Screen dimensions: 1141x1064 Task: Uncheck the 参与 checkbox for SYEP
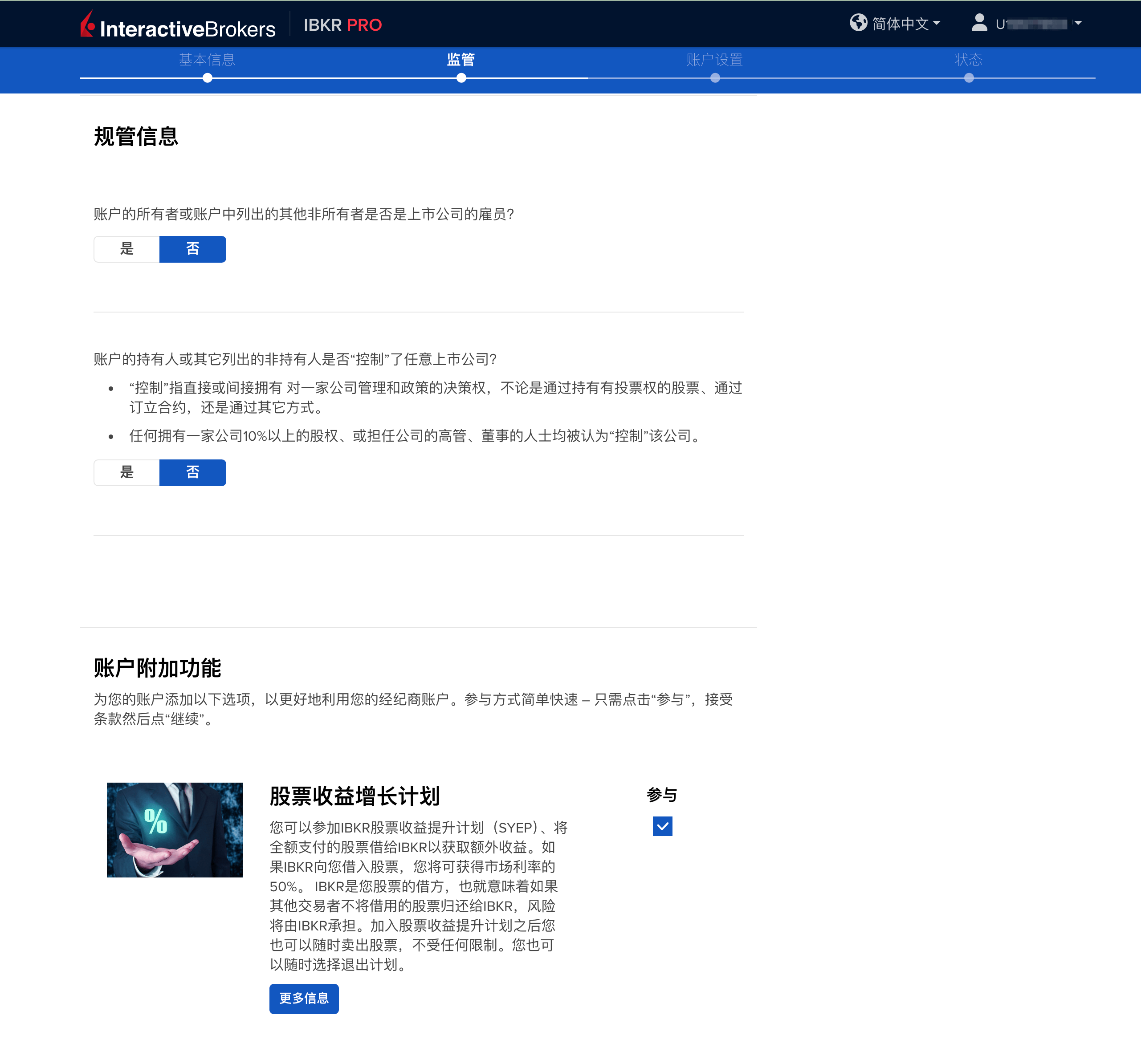pyautogui.click(x=662, y=826)
